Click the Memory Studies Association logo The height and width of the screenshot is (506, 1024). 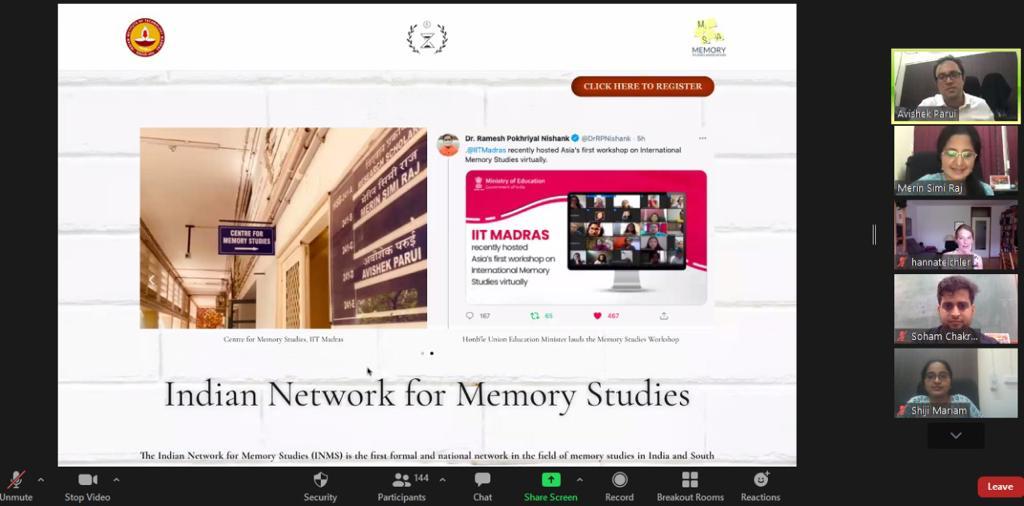point(709,38)
